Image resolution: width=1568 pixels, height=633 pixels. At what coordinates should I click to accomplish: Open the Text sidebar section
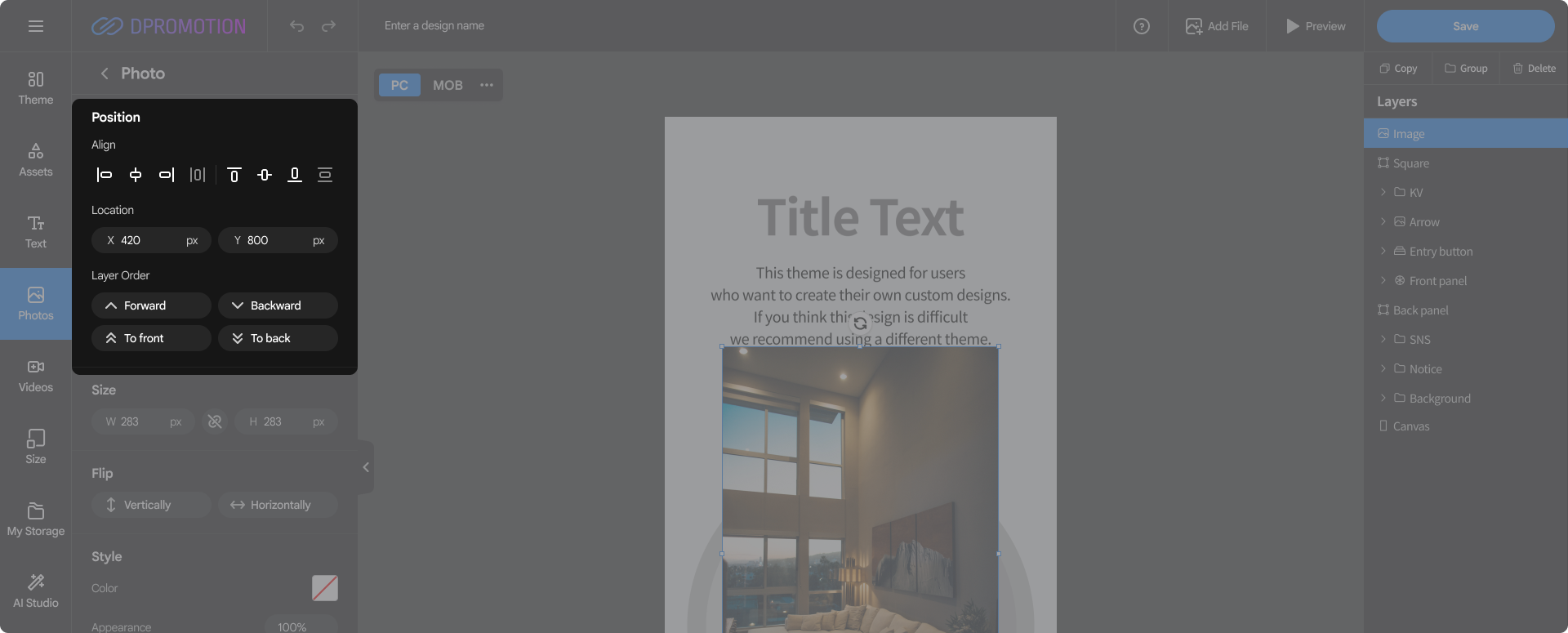point(36,232)
